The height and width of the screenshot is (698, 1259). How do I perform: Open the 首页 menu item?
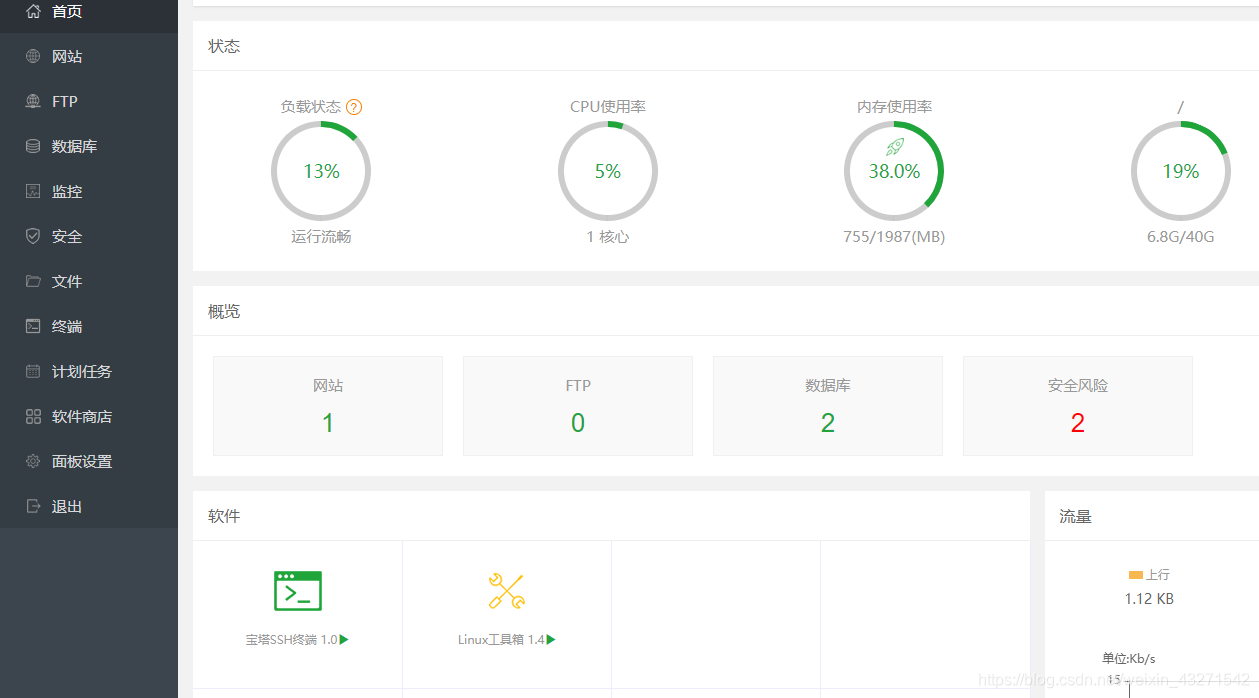(x=89, y=12)
